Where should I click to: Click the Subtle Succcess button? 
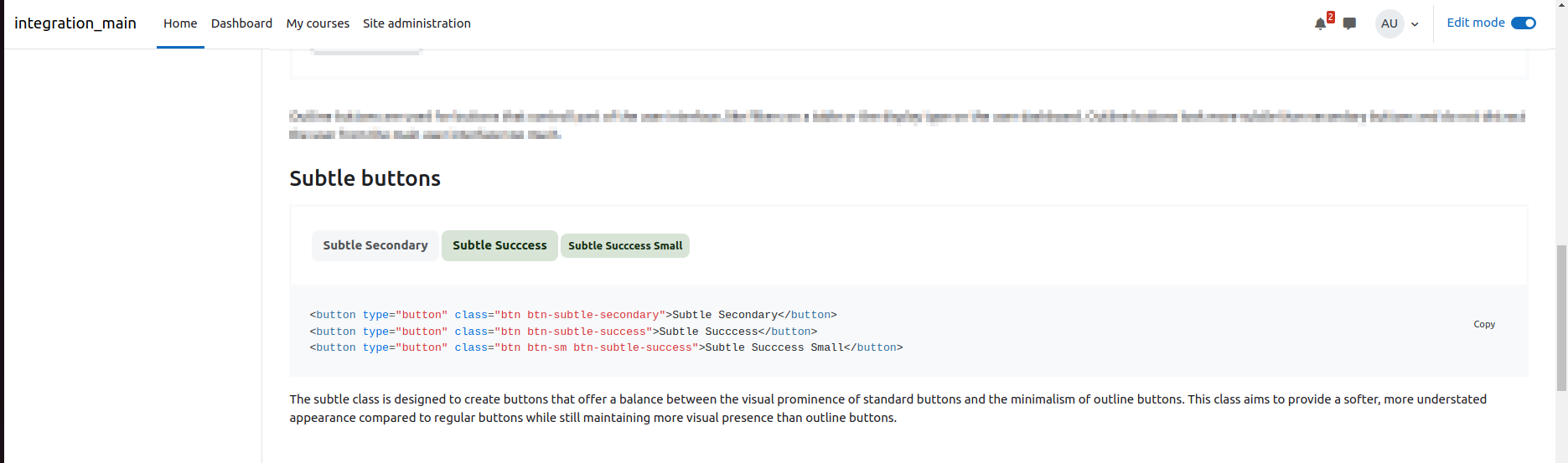tap(499, 245)
